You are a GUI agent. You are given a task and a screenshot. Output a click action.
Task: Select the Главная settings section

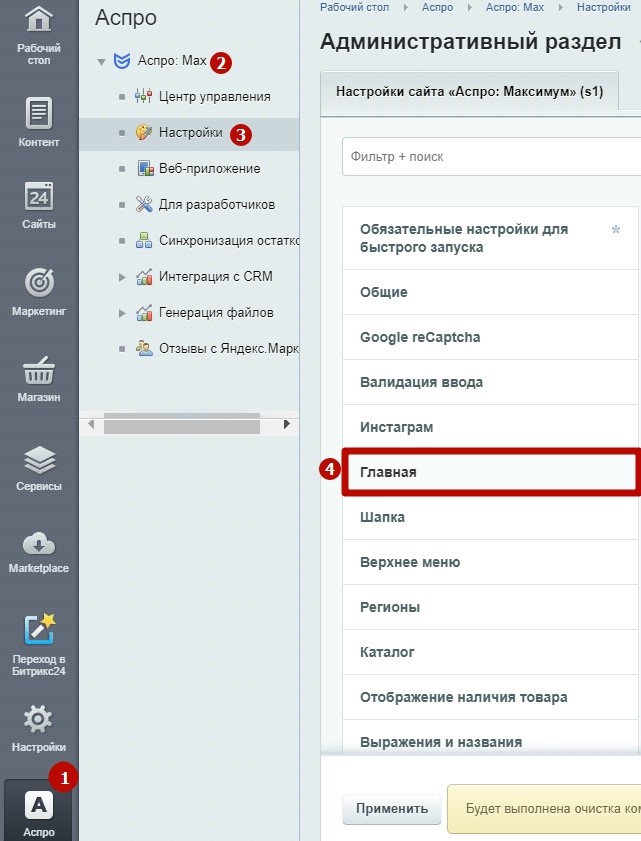(490, 472)
